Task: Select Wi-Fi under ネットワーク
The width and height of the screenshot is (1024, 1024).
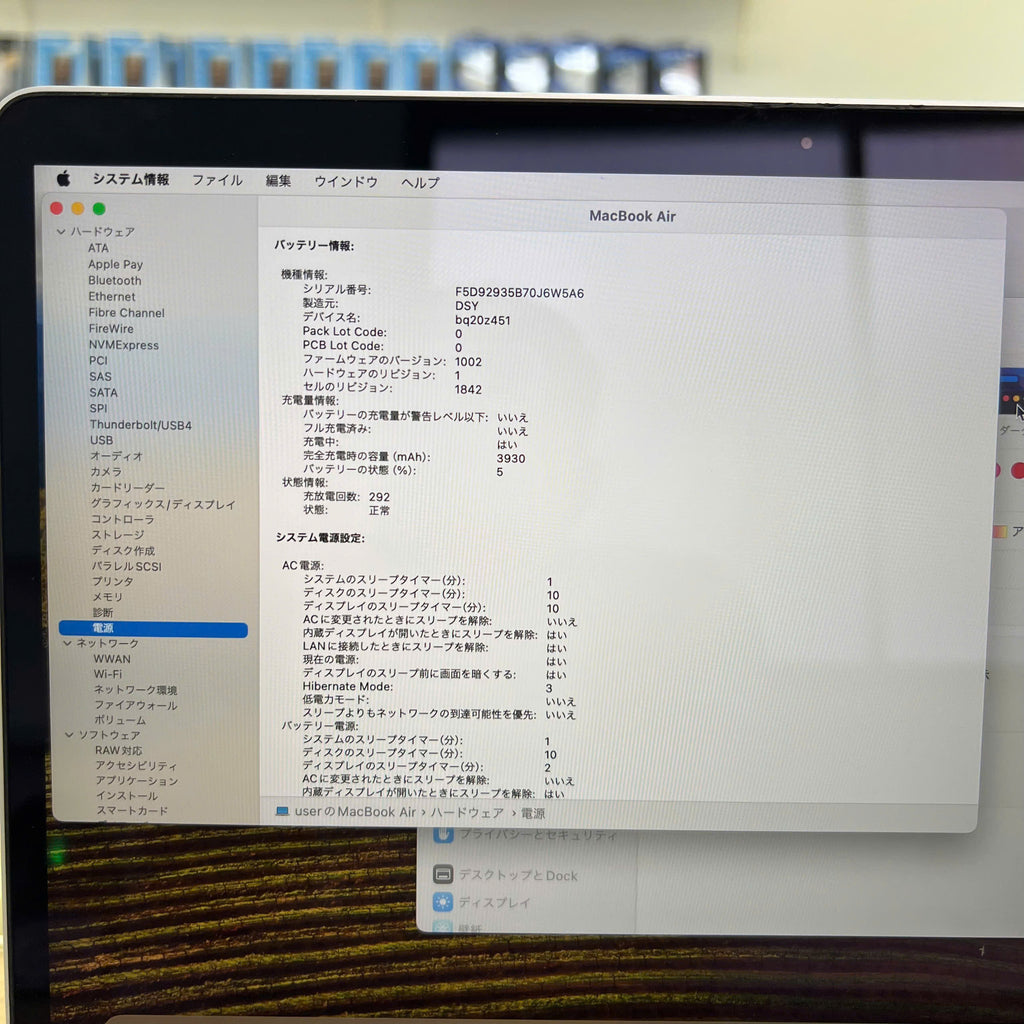Action: 108,674
